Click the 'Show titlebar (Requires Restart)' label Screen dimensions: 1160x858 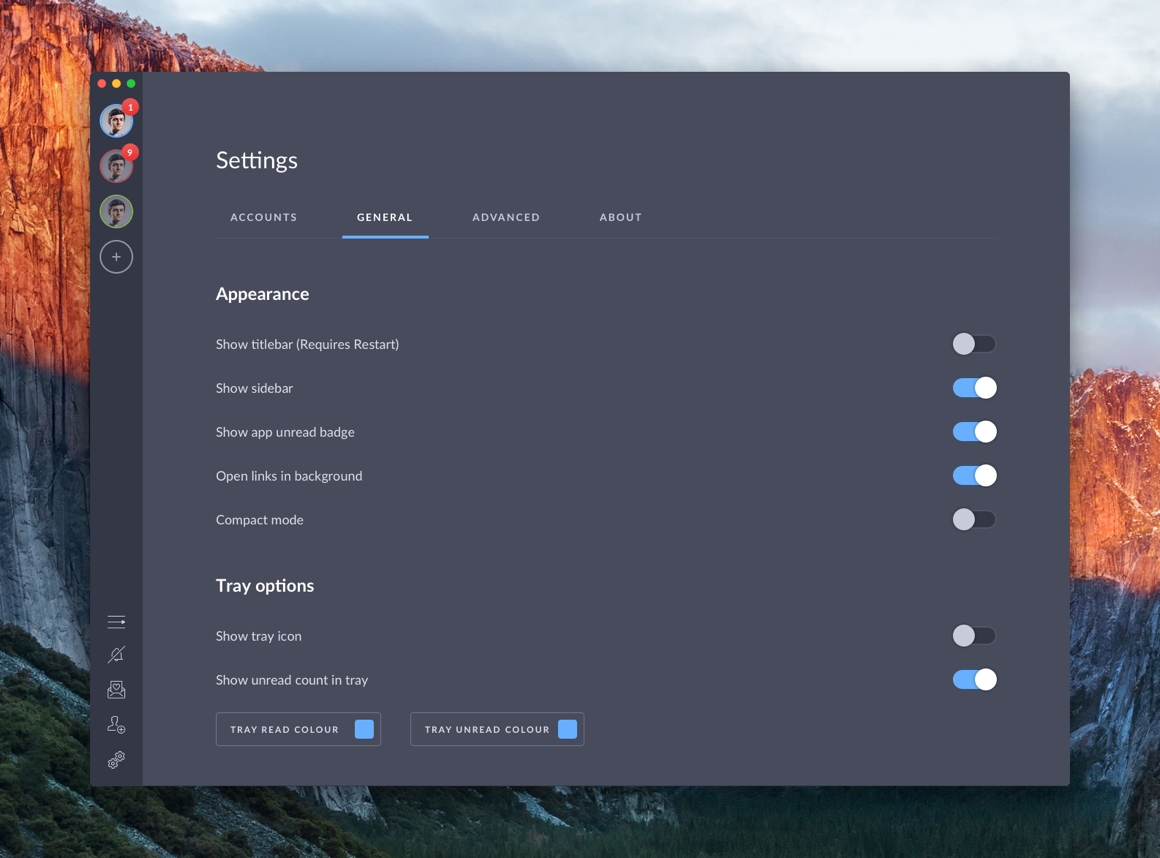[307, 345]
